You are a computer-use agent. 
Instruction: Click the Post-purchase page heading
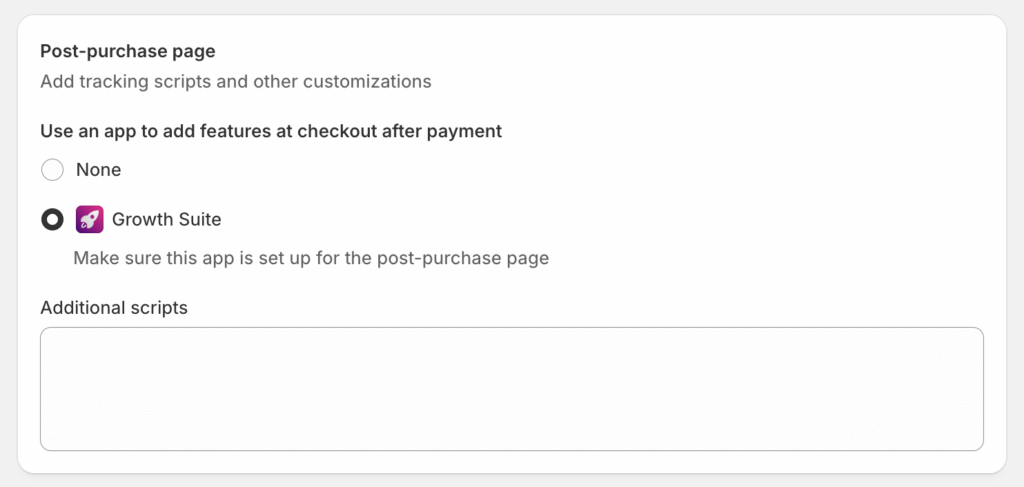pyautogui.click(x=128, y=51)
